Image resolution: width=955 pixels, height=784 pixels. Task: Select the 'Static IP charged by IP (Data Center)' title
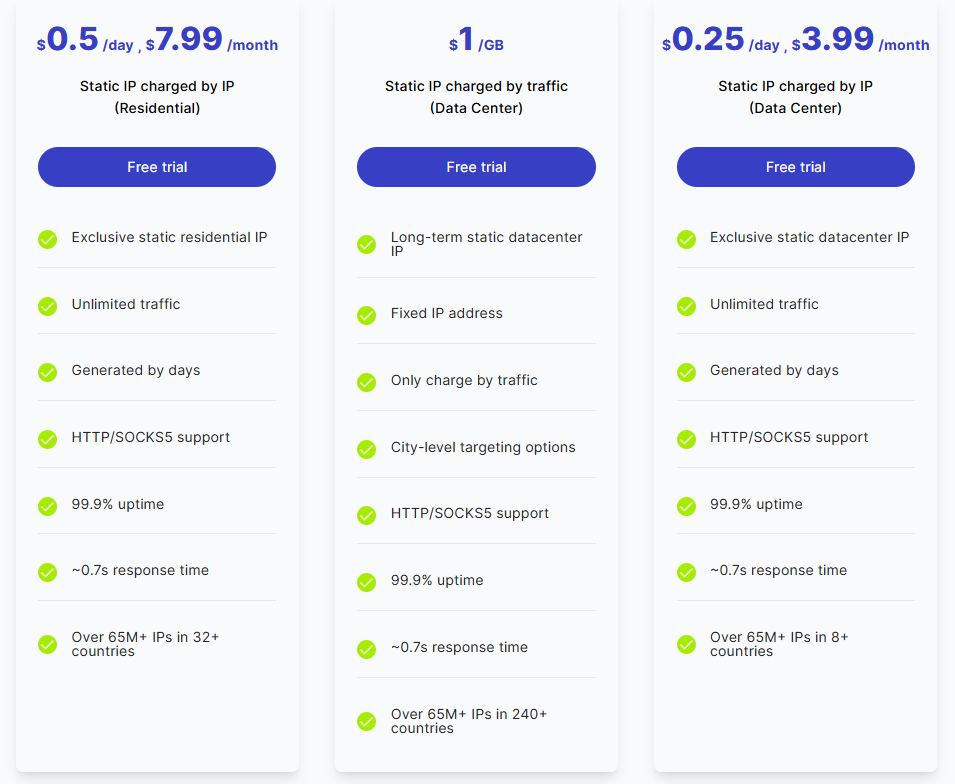(795, 97)
